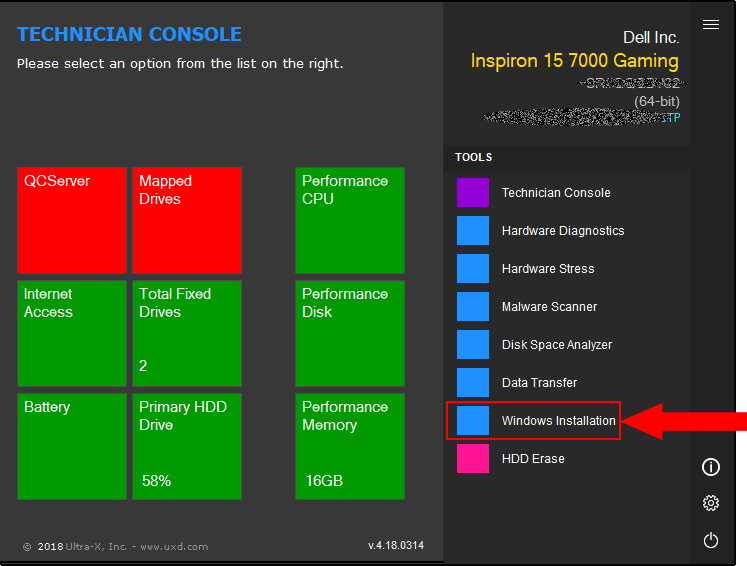Viewport: 747px width, 566px height.
Task: Open the hamburger menu icon
Action: tap(711, 25)
